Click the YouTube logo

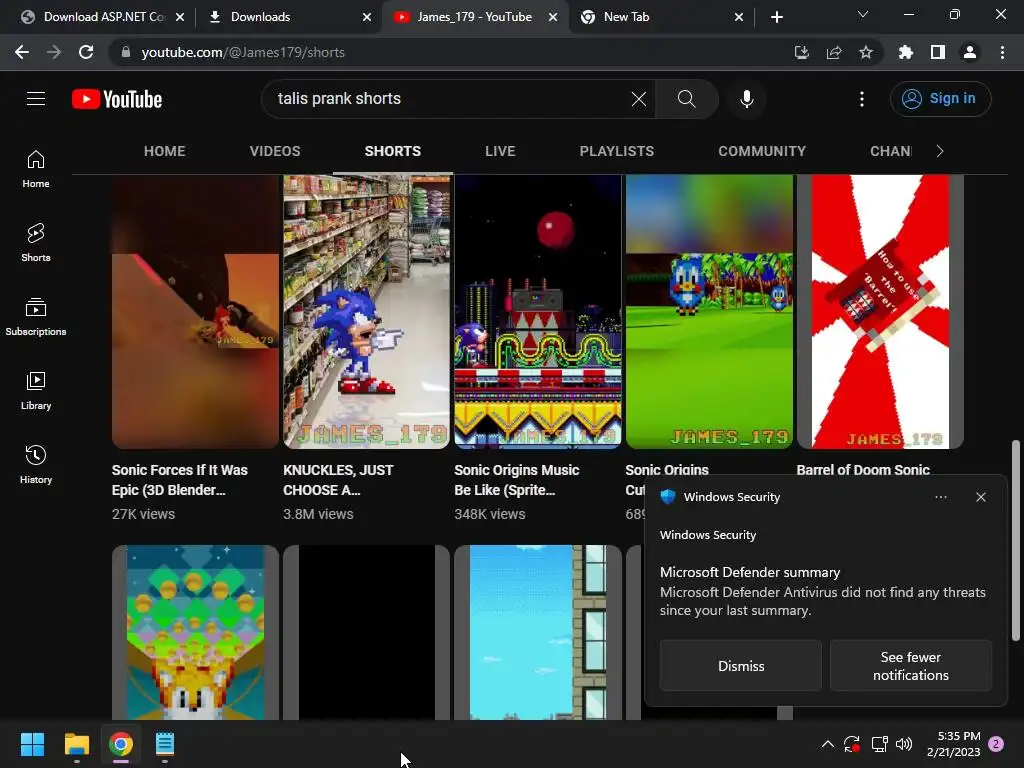pyautogui.click(x=117, y=99)
